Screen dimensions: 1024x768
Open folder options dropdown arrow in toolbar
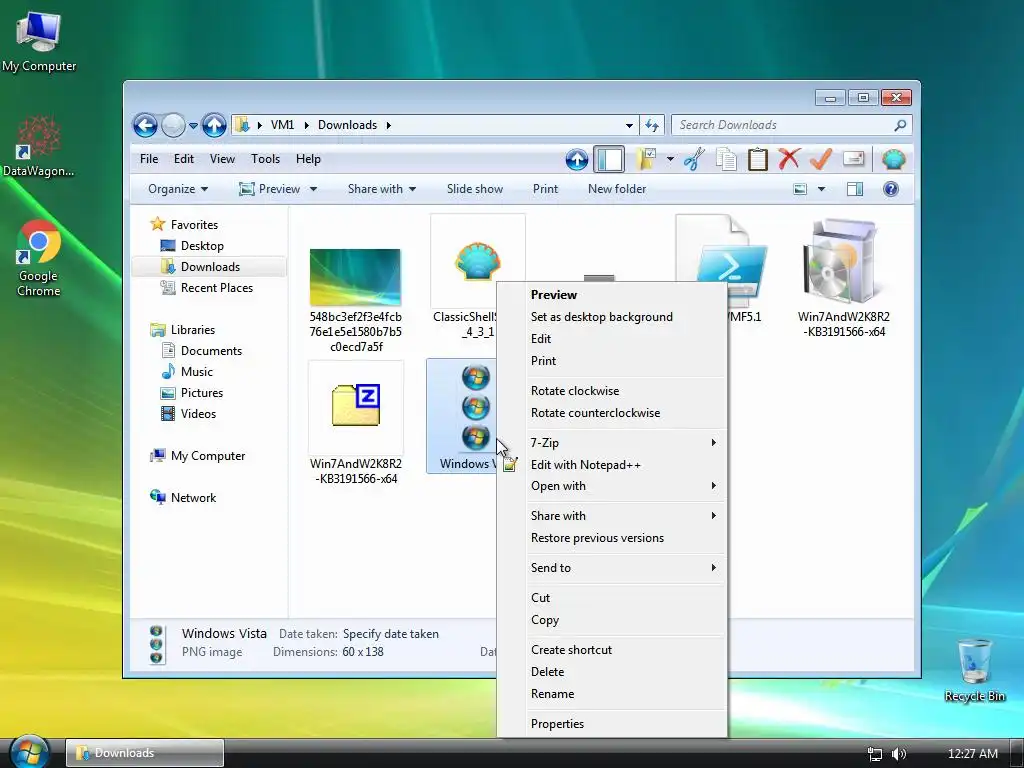(670, 159)
